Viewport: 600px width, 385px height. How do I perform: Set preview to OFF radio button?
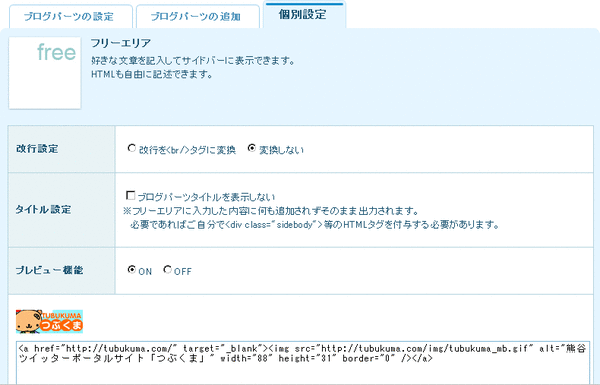[167, 270]
